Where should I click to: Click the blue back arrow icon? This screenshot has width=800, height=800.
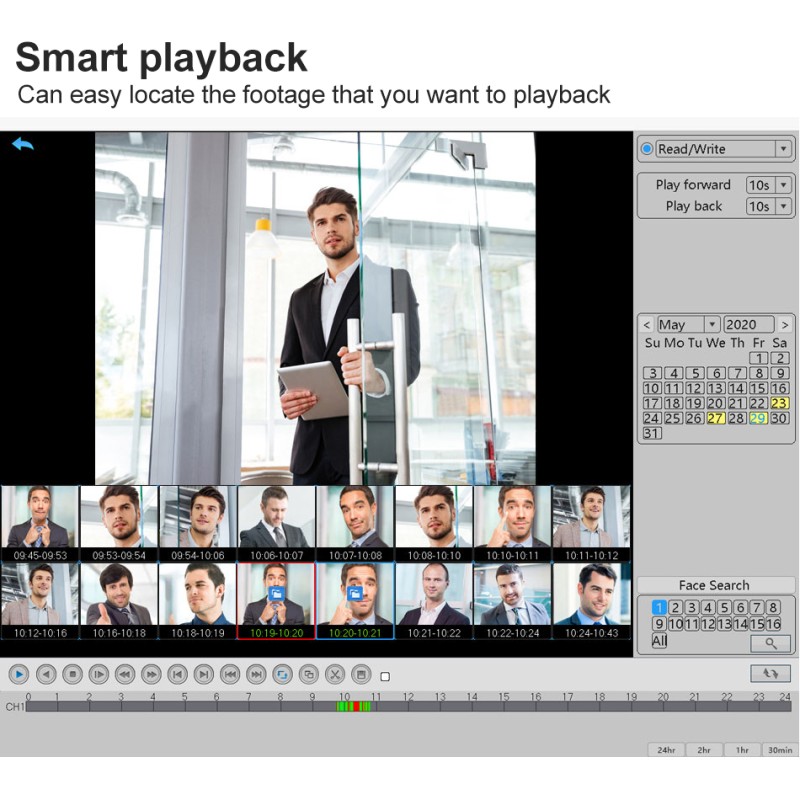22,144
